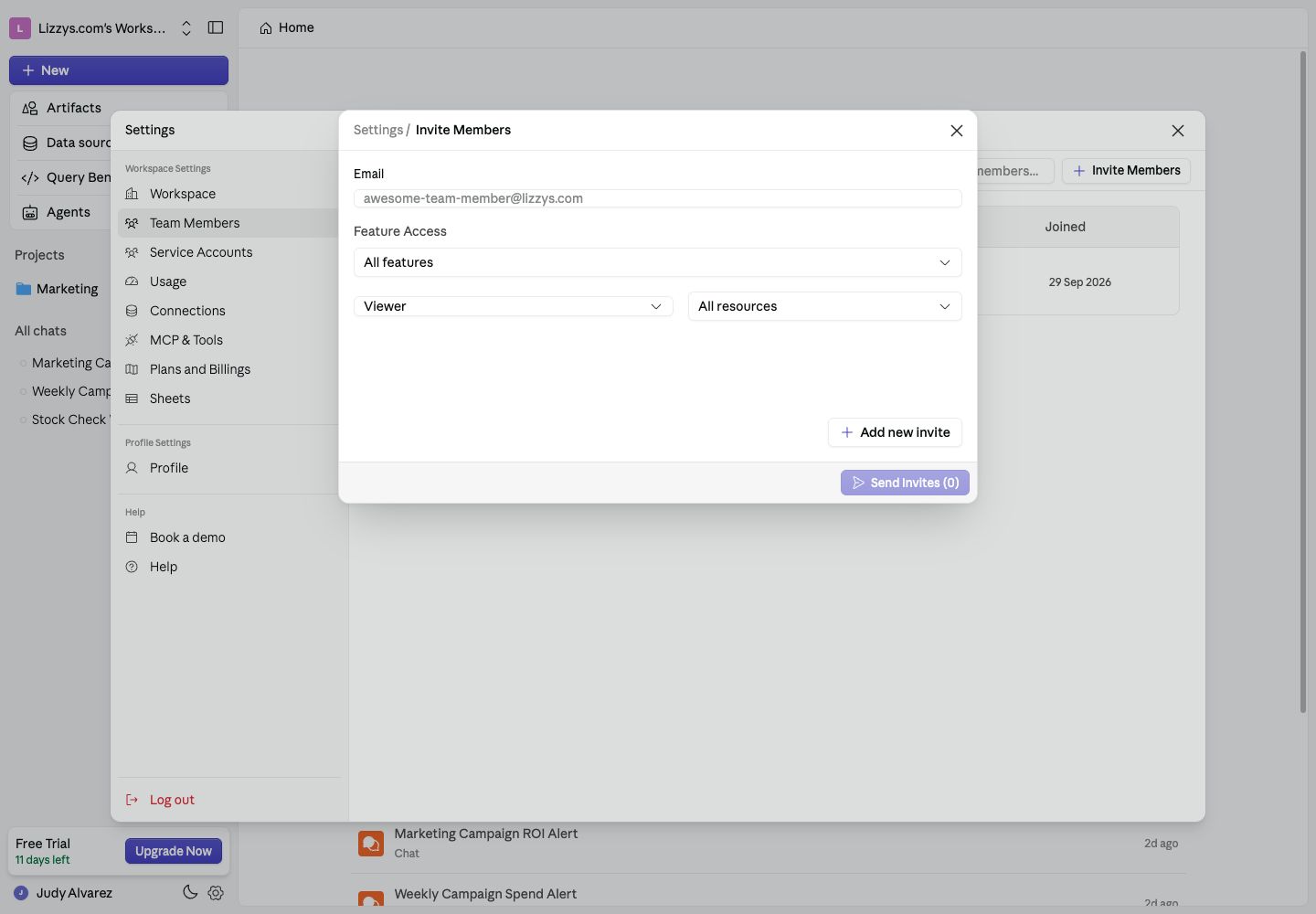Click the Help question mark icon
This screenshot has width=1316, height=914.
pyautogui.click(x=132, y=567)
